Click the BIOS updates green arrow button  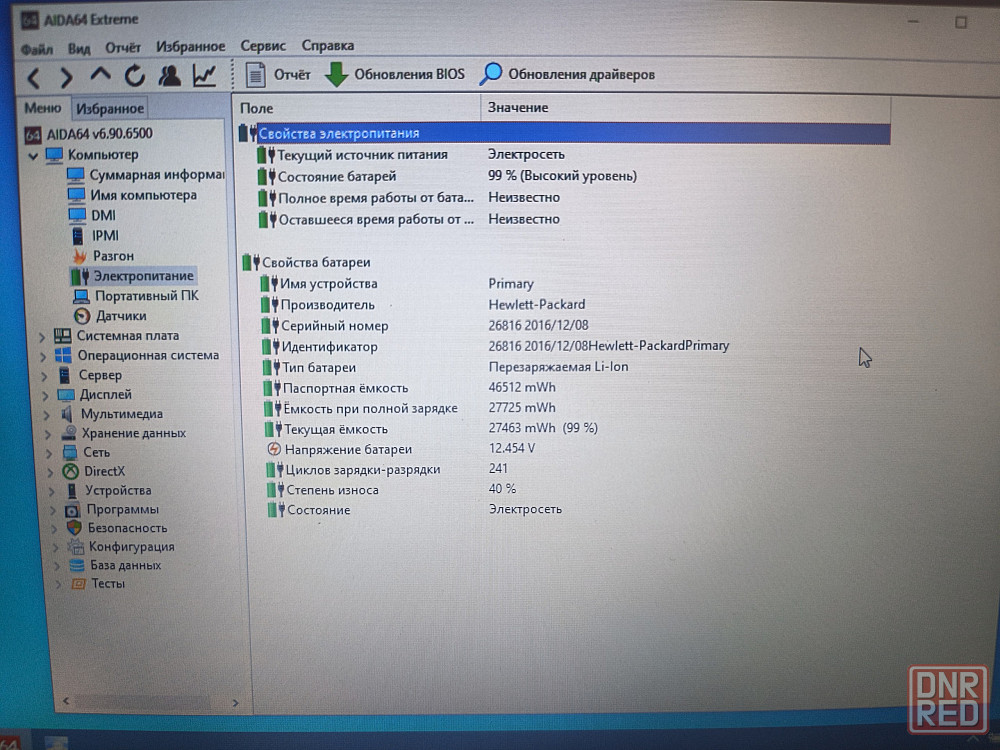click(395, 75)
